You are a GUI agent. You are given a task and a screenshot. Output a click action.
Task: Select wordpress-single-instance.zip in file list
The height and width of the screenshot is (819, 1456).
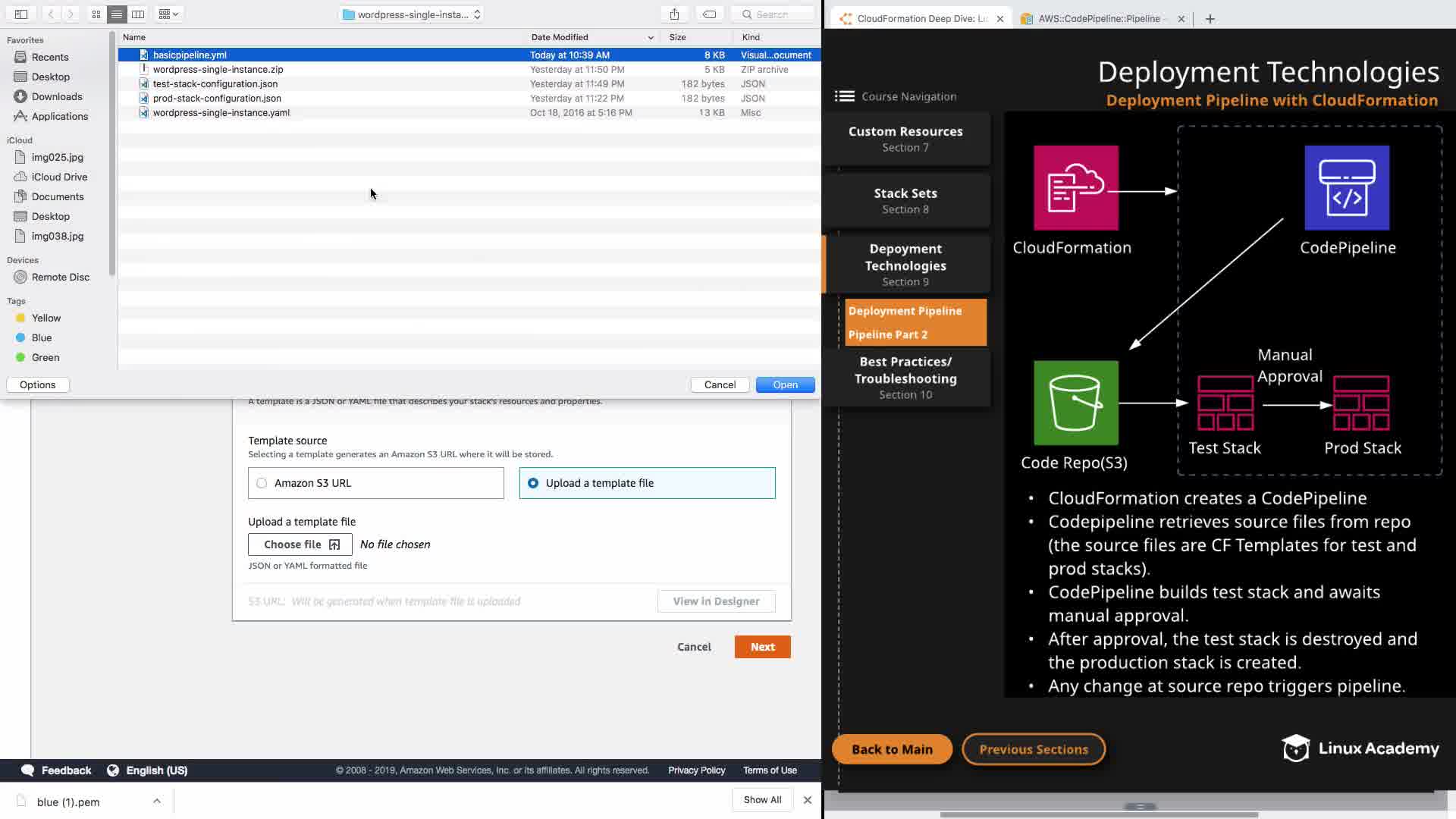click(x=218, y=69)
